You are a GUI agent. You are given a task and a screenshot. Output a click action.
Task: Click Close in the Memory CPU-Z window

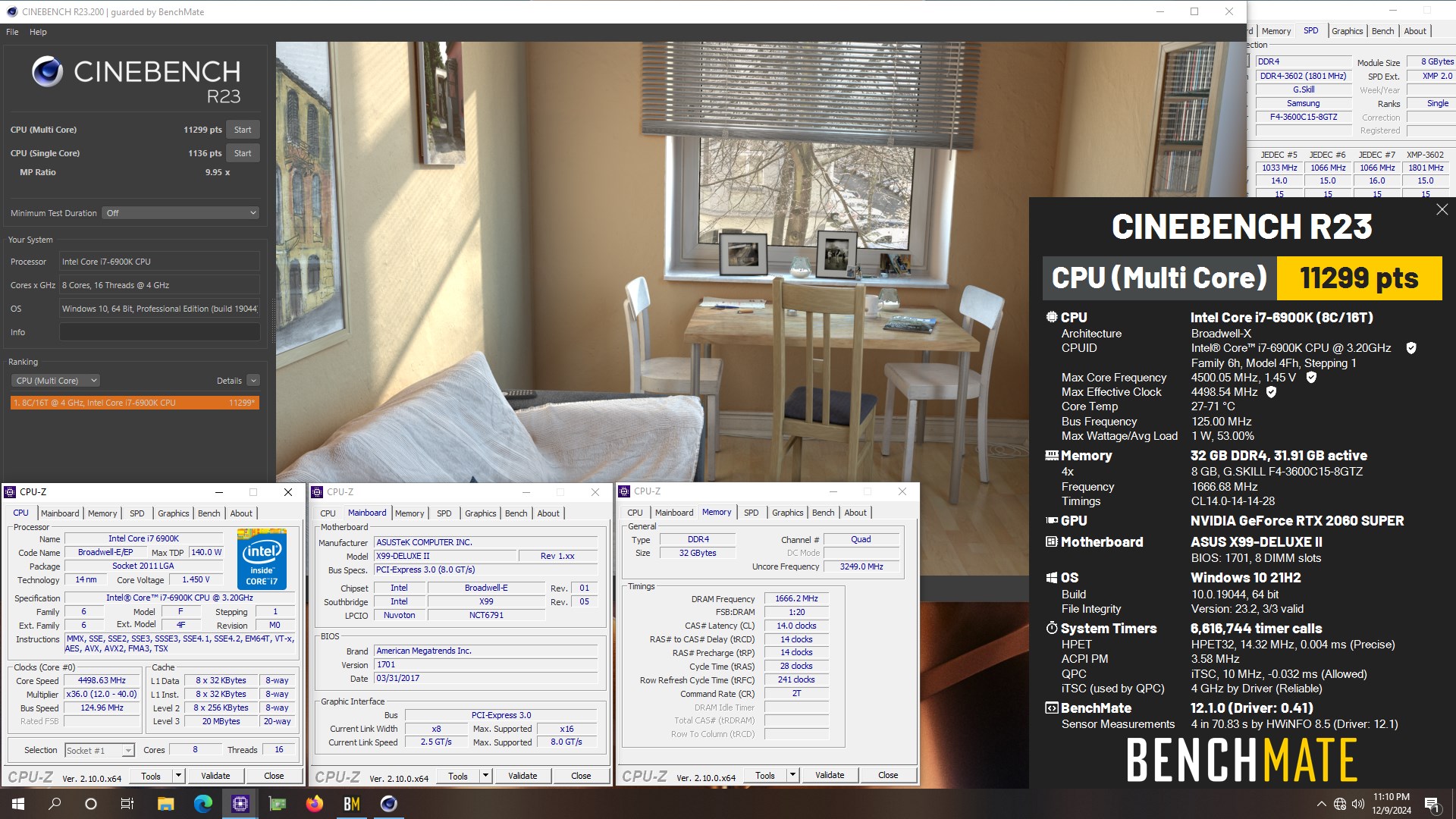888,775
